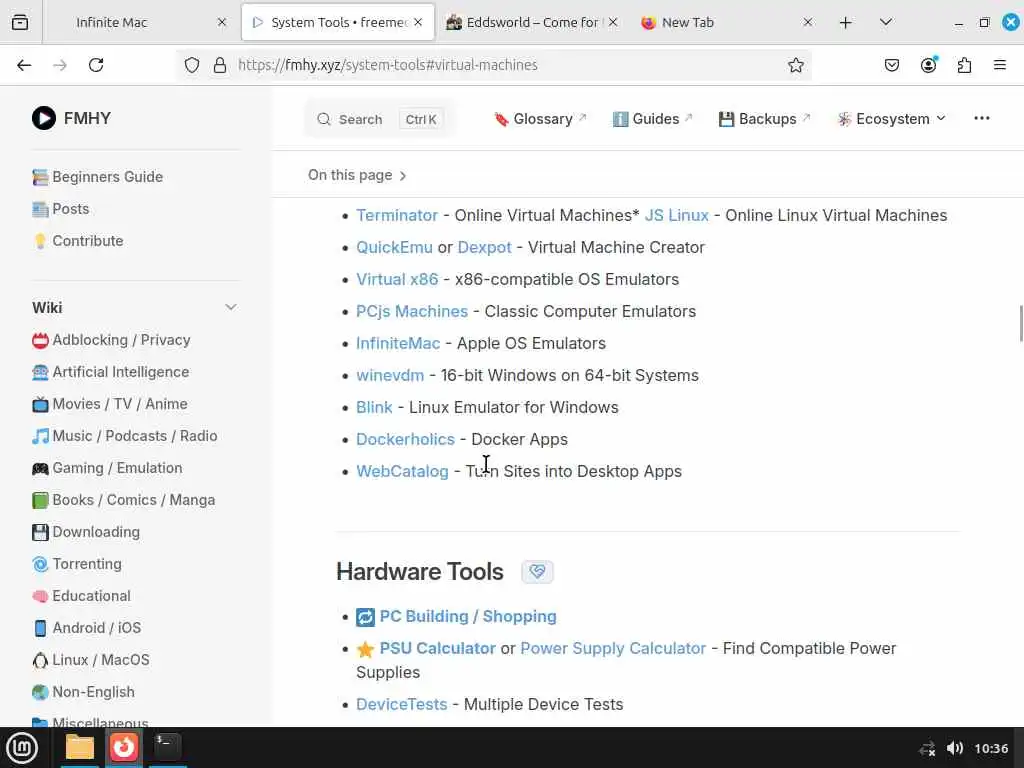
Task: Expand the On this page menu
Action: [357, 175]
